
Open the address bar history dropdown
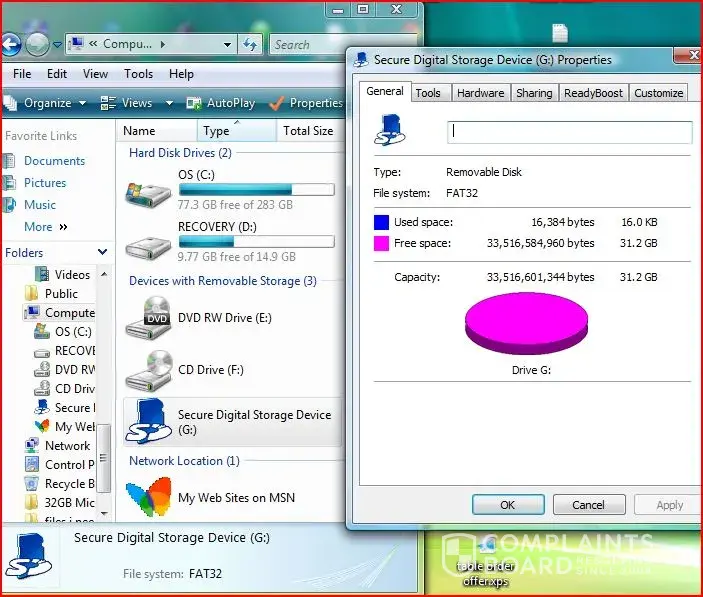click(x=227, y=44)
